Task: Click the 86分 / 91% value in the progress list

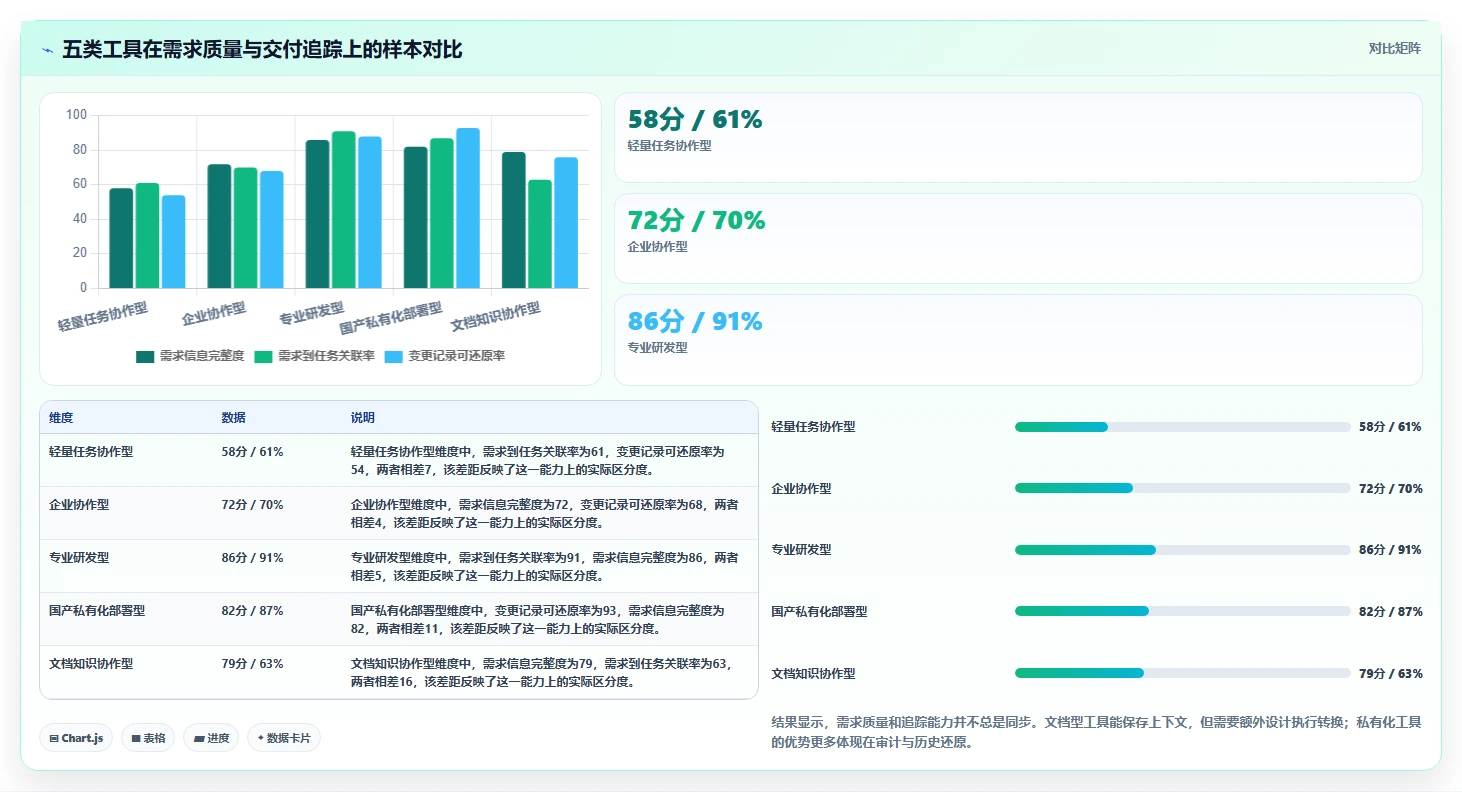Action: point(1390,550)
